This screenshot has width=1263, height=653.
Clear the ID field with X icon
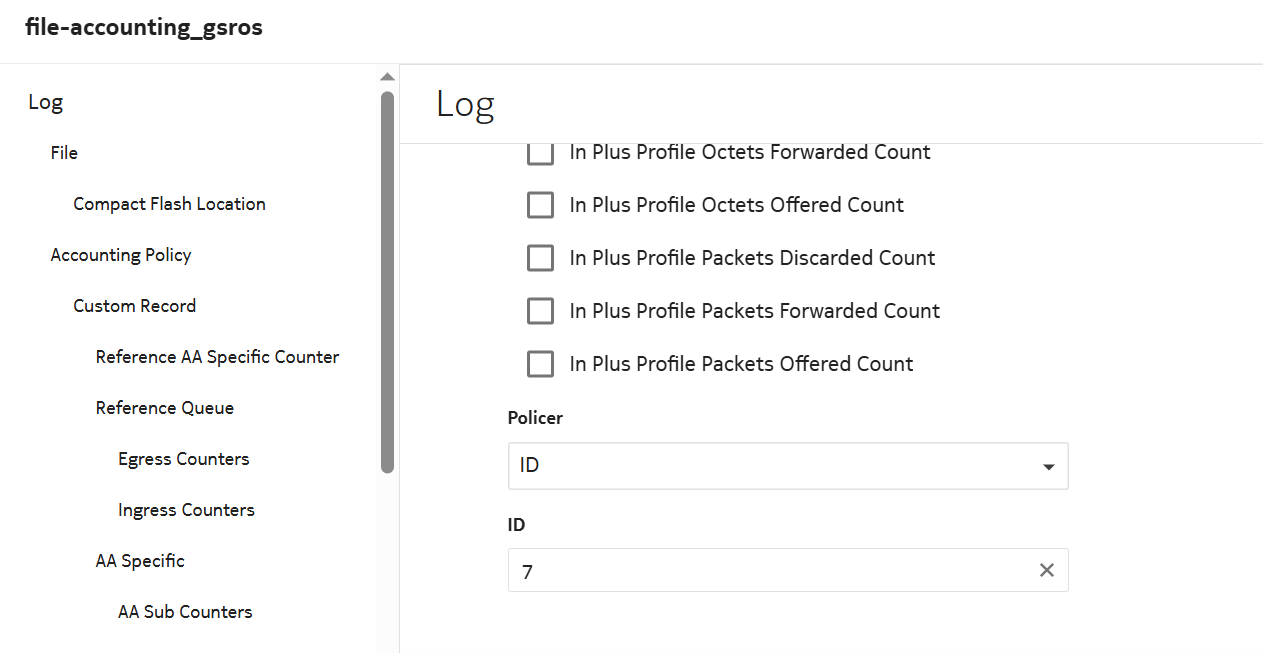[1046, 570]
